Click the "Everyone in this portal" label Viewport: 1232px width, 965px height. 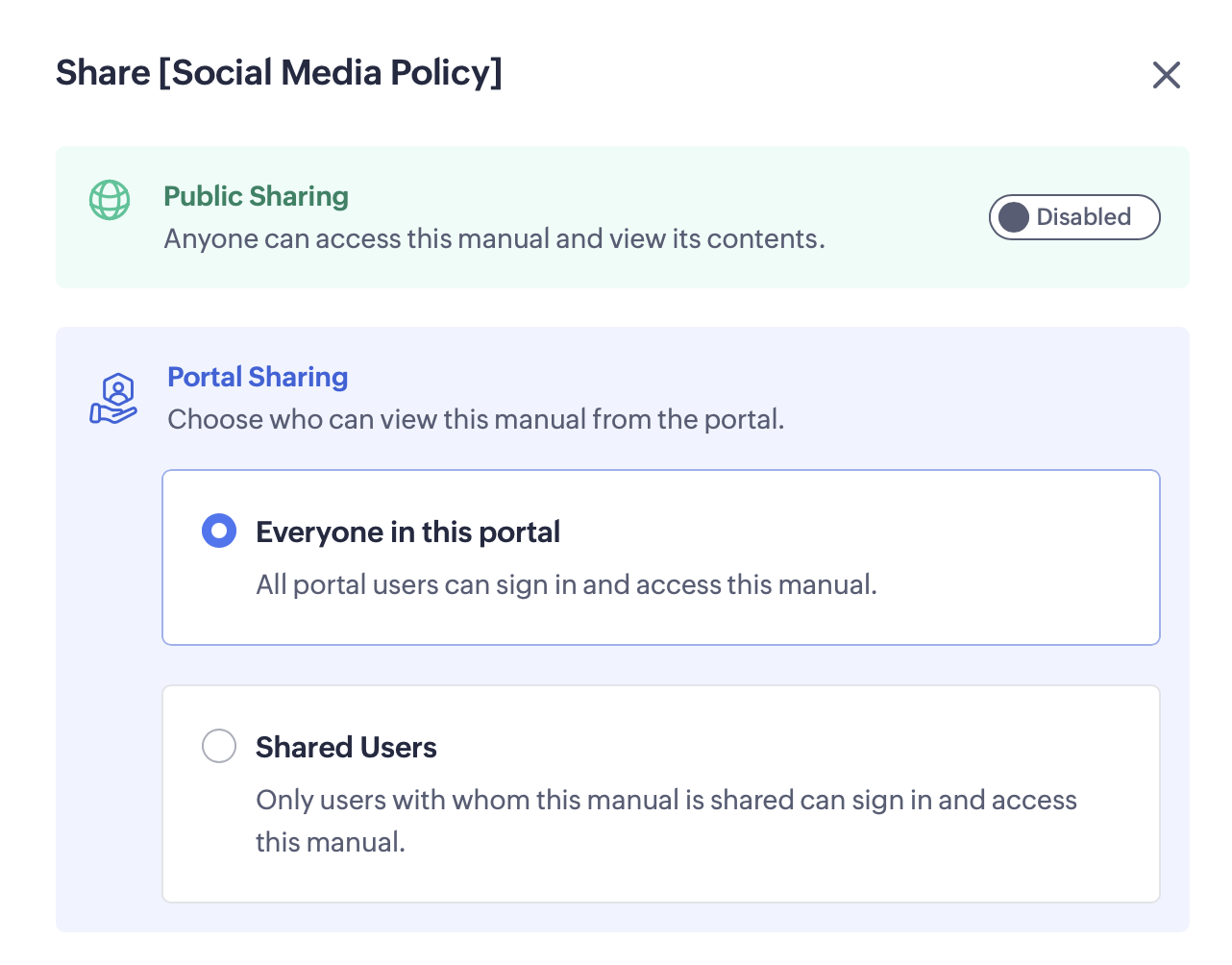pos(407,532)
